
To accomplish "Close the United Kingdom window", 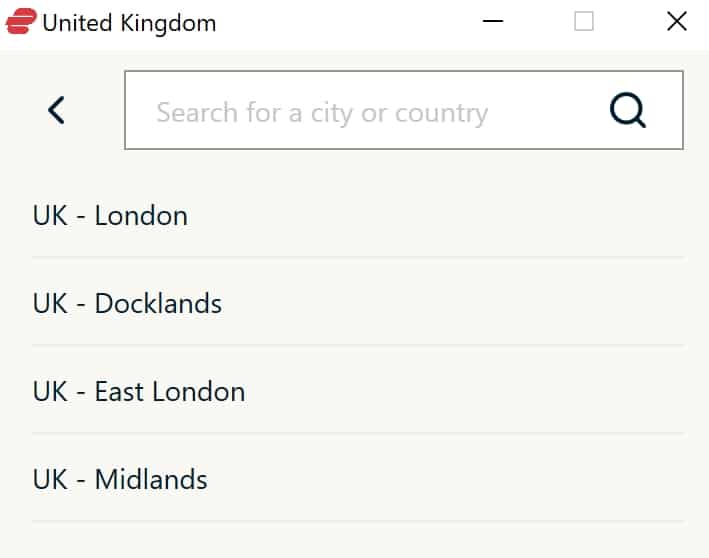I will point(677,21).
